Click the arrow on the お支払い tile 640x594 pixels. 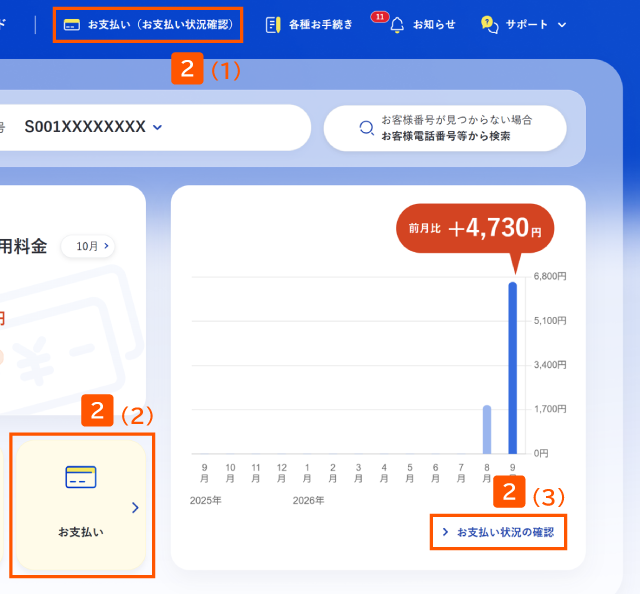135,507
